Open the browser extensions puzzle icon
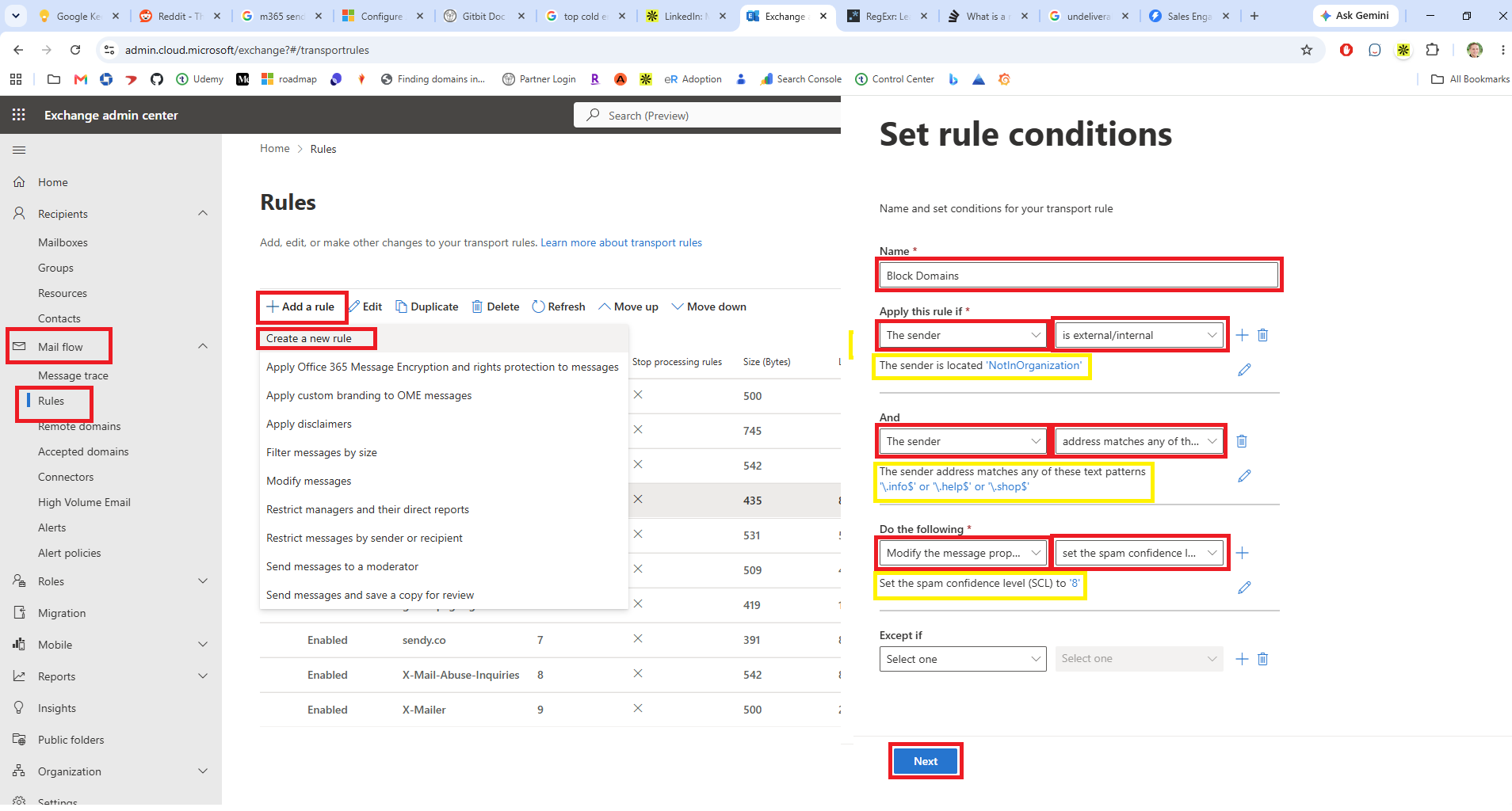The height and width of the screenshot is (811, 1512). [1432, 50]
